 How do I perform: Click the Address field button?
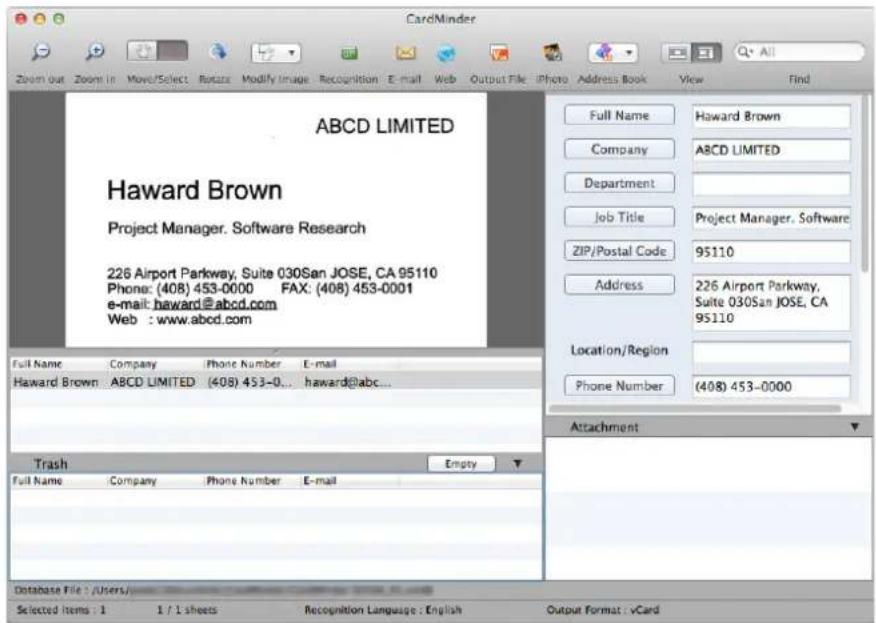[x=619, y=285]
